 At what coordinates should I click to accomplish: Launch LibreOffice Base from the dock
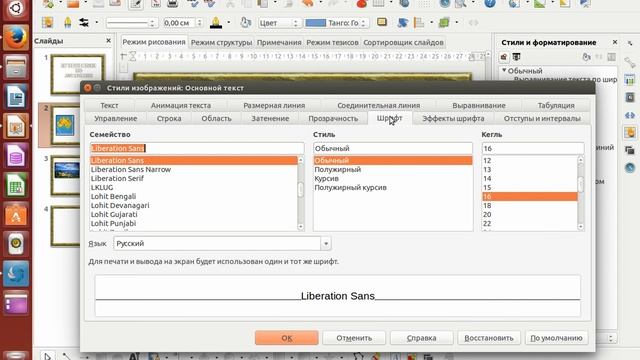tap(16, 156)
